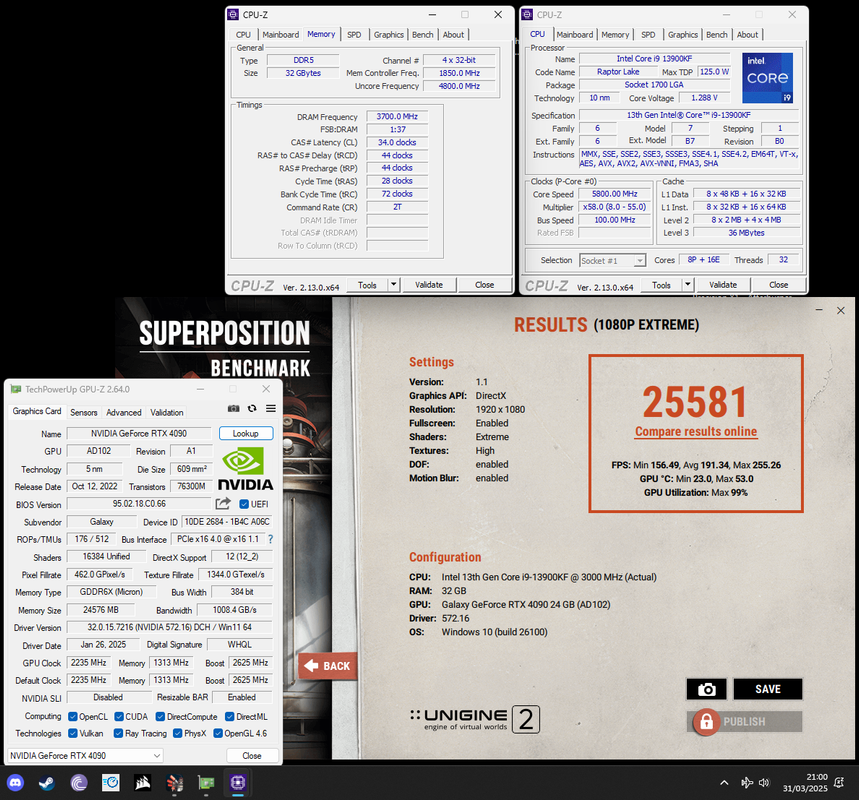Screen dimensions: 859x800
Task: Show hidden system tray icons
Action: click(x=724, y=783)
